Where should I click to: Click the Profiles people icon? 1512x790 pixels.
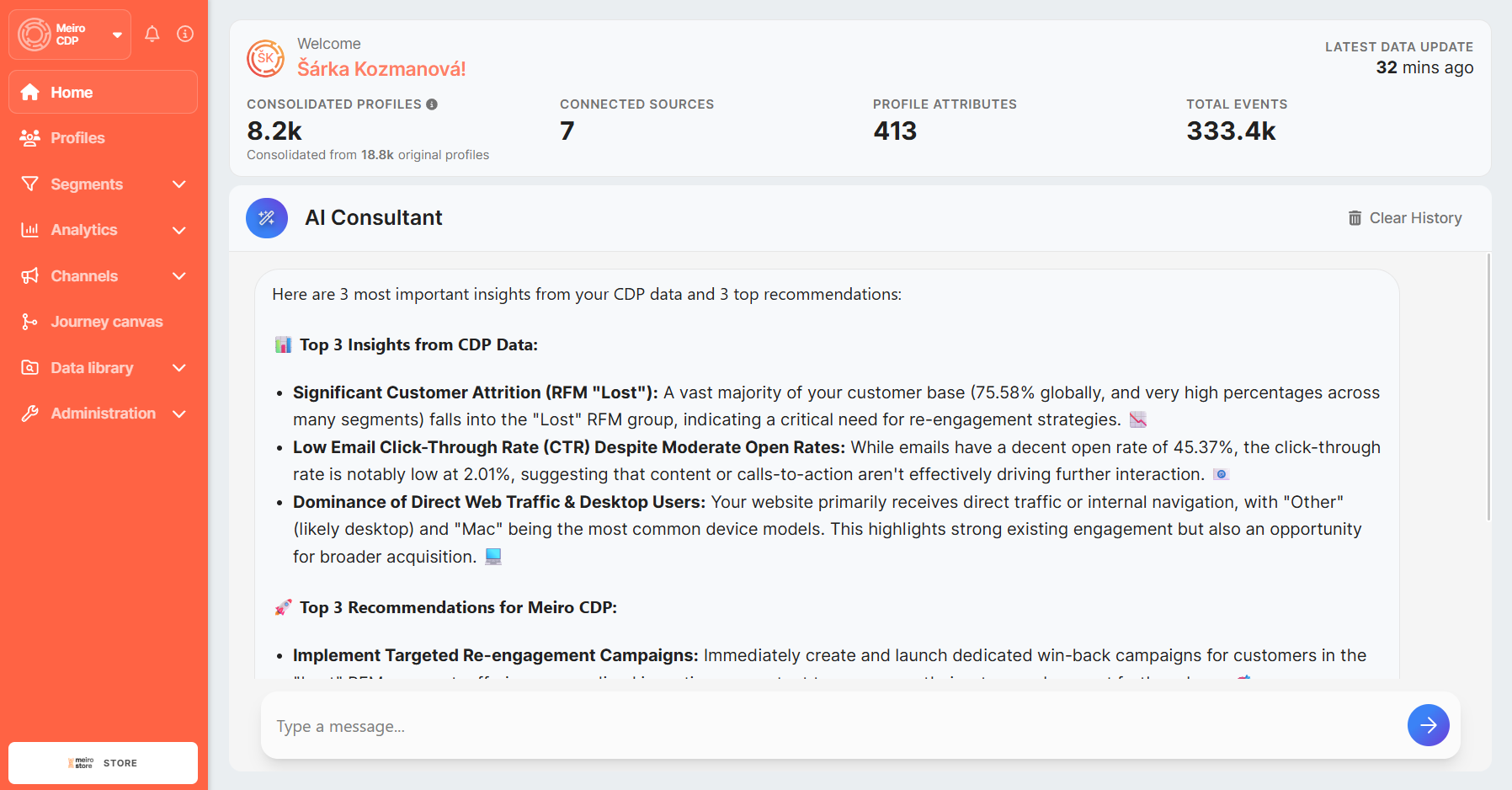pyautogui.click(x=29, y=138)
